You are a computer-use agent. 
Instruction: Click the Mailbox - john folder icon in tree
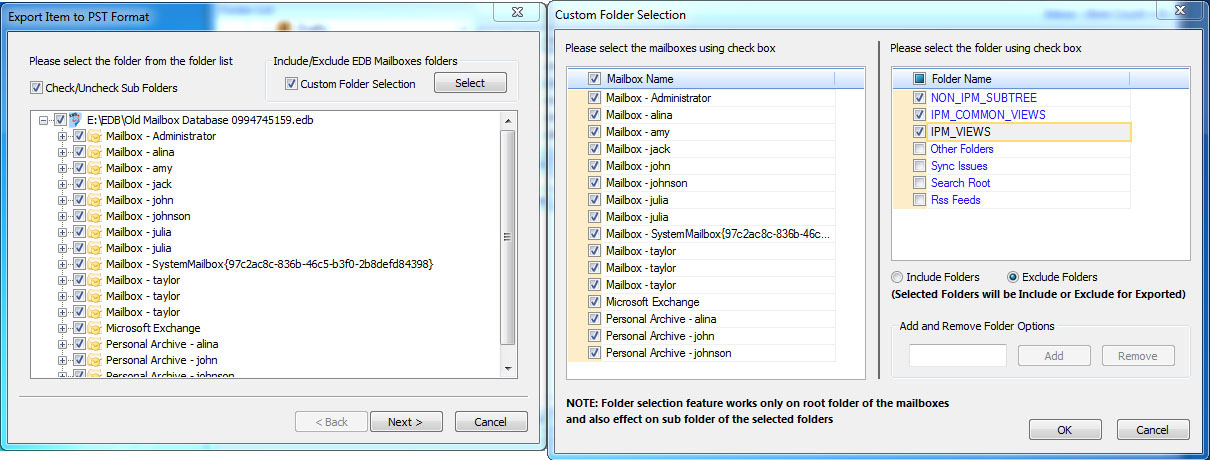click(95, 200)
